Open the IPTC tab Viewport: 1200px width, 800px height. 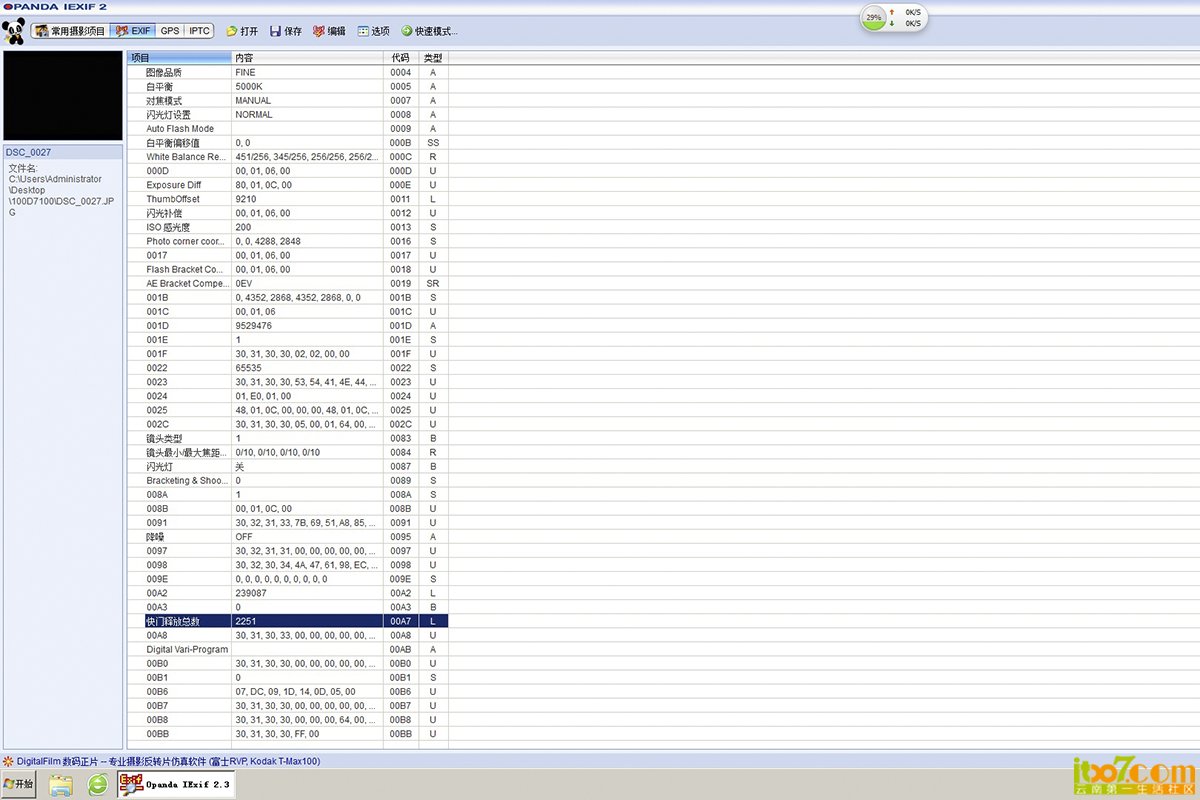tap(199, 31)
